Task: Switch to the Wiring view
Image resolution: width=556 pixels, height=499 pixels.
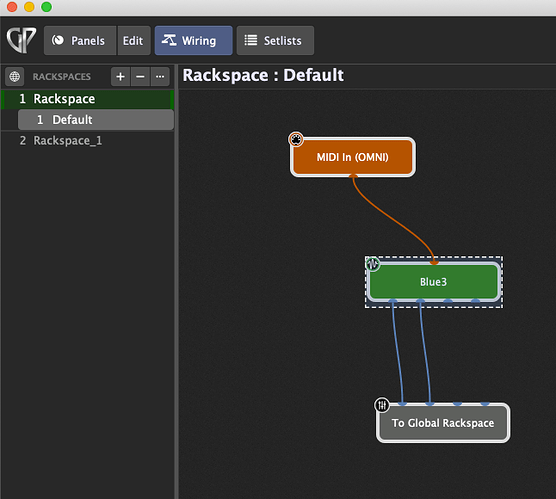Action: [194, 40]
